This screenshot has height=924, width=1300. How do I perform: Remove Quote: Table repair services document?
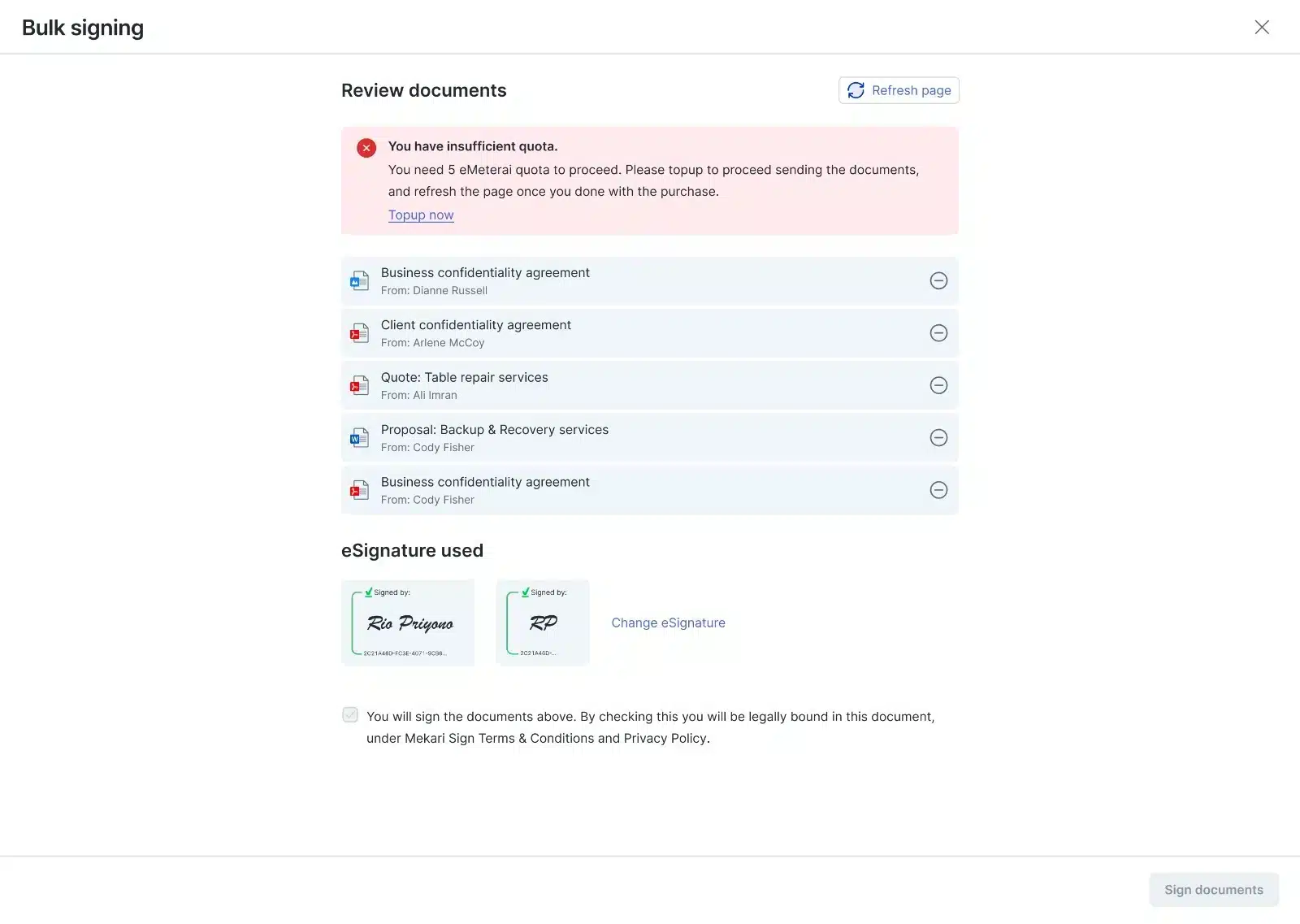click(938, 385)
